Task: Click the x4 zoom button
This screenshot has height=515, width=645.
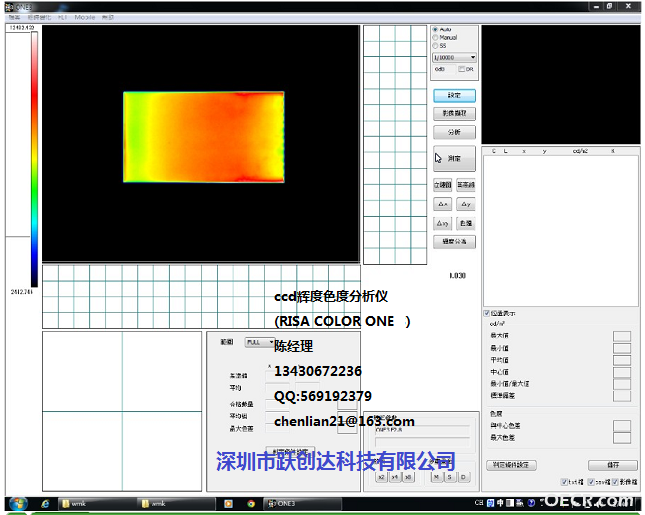Action: click(x=395, y=477)
